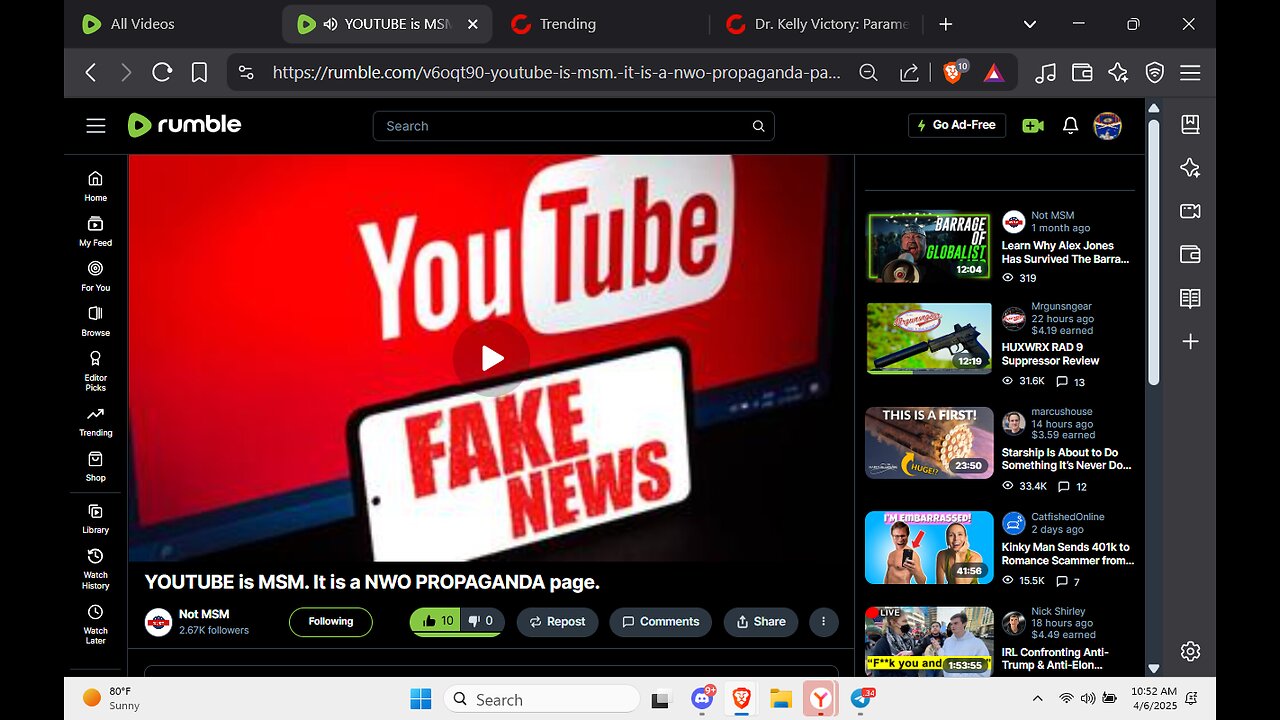This screenshot has height=720, width=1280.
Task: Click the Rumble logo
Action: pos(184,125)
